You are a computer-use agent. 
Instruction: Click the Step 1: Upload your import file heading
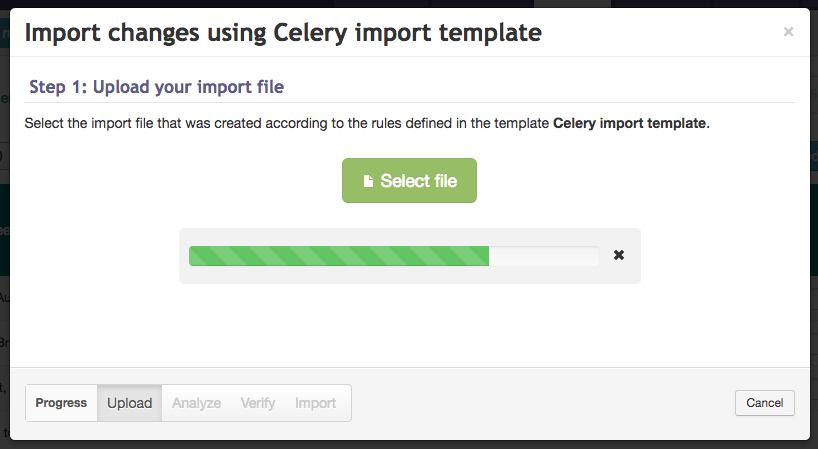157,87
